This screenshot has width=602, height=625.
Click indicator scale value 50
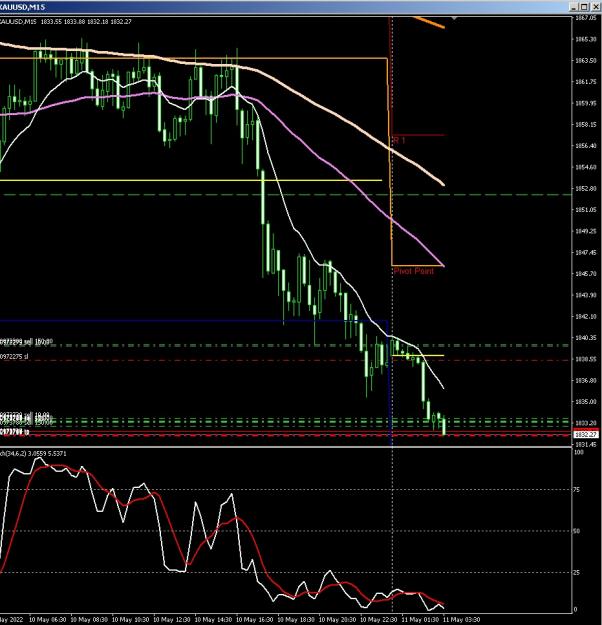click(x=576, y=531)
